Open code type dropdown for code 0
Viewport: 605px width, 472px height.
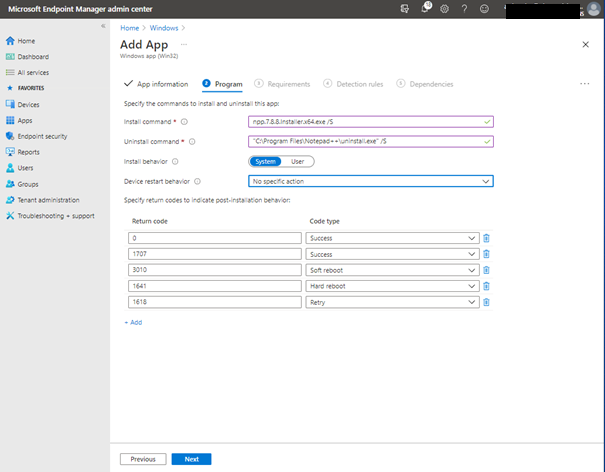click(x=392, y=238)
